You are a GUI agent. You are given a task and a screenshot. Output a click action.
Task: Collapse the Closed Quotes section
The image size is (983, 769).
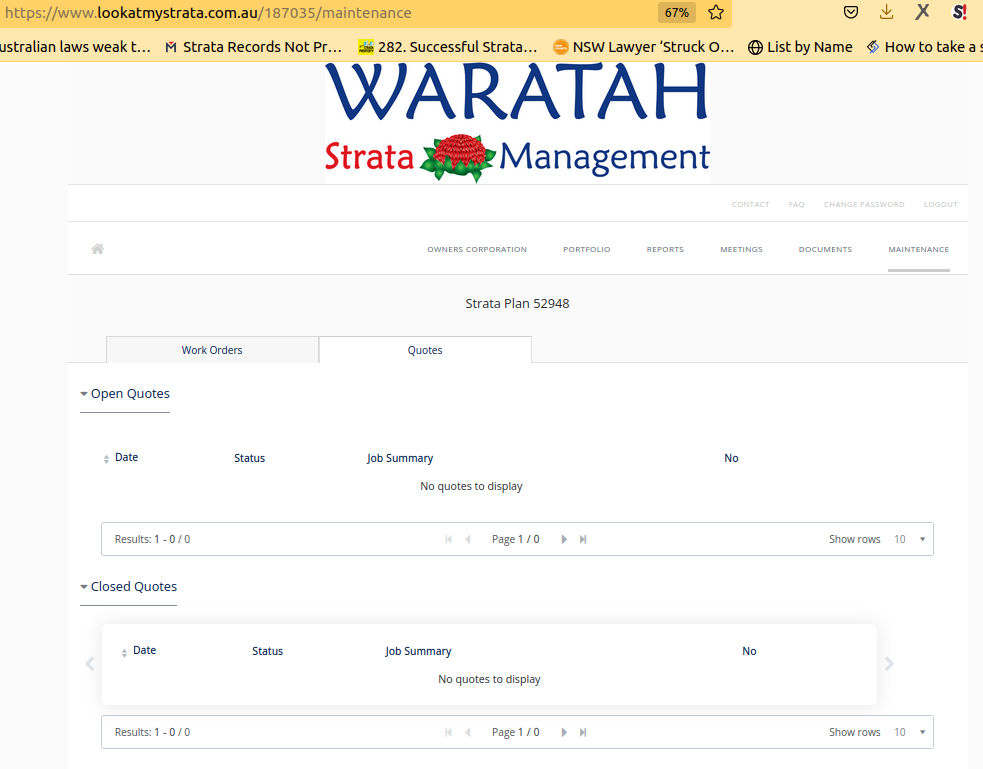(x=129, y=587)
